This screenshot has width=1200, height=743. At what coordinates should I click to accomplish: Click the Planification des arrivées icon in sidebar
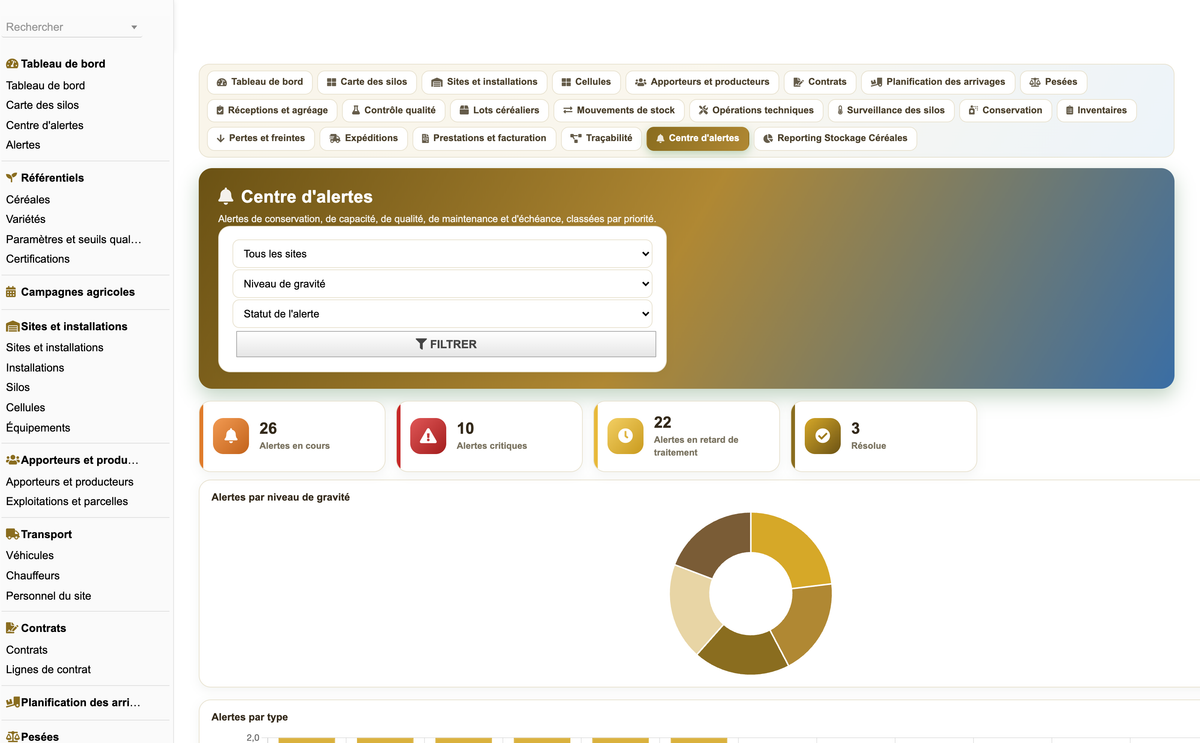pos(13,702)
